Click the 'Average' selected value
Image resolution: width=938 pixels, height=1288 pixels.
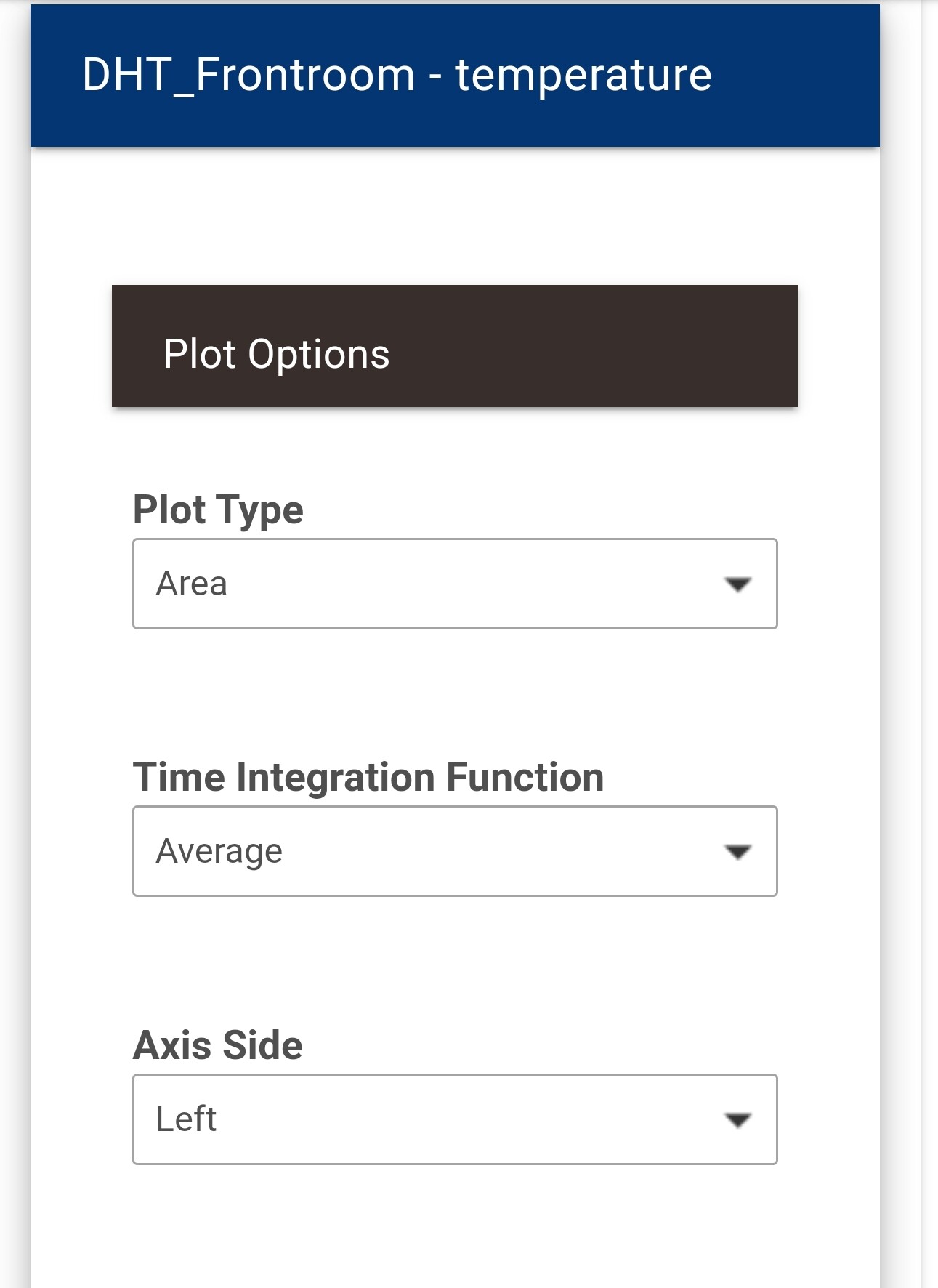coord(219,851)
